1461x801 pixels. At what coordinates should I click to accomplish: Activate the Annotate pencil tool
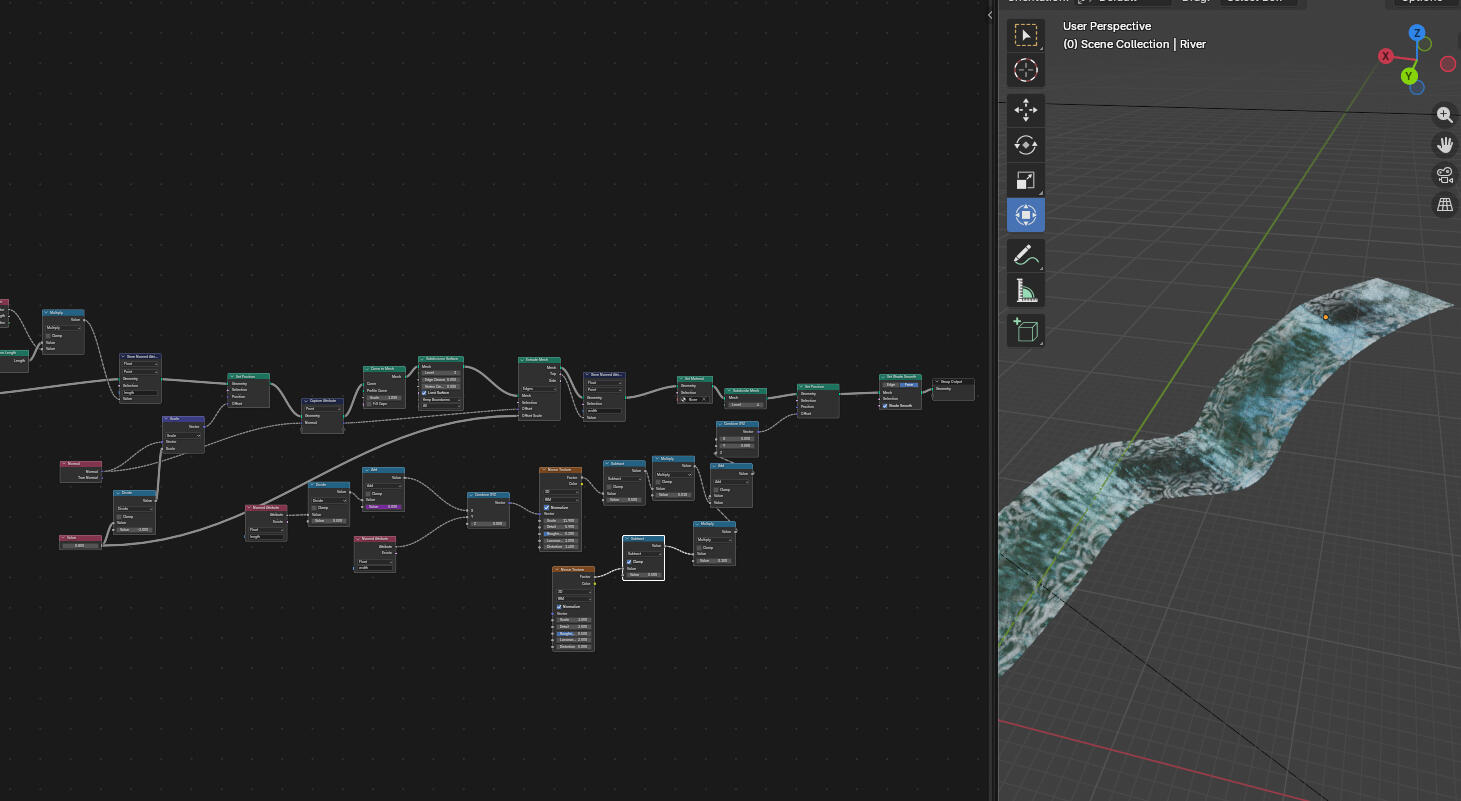tap(1025, 255)
